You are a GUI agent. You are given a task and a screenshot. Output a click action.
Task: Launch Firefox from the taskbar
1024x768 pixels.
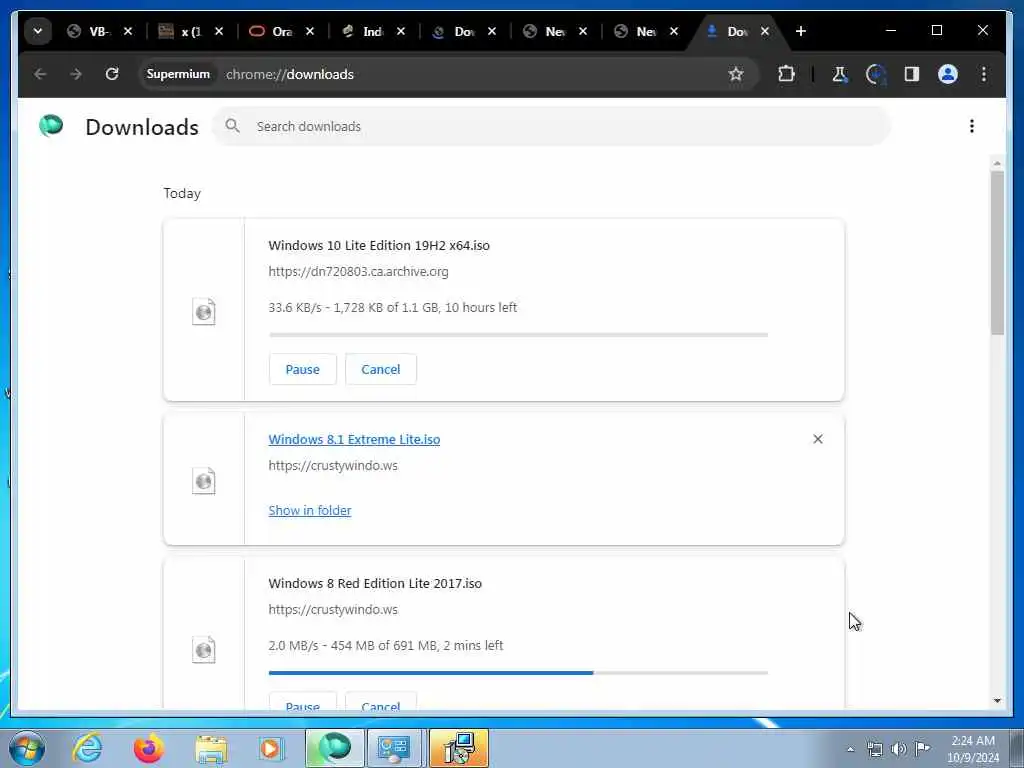point(149,748)
